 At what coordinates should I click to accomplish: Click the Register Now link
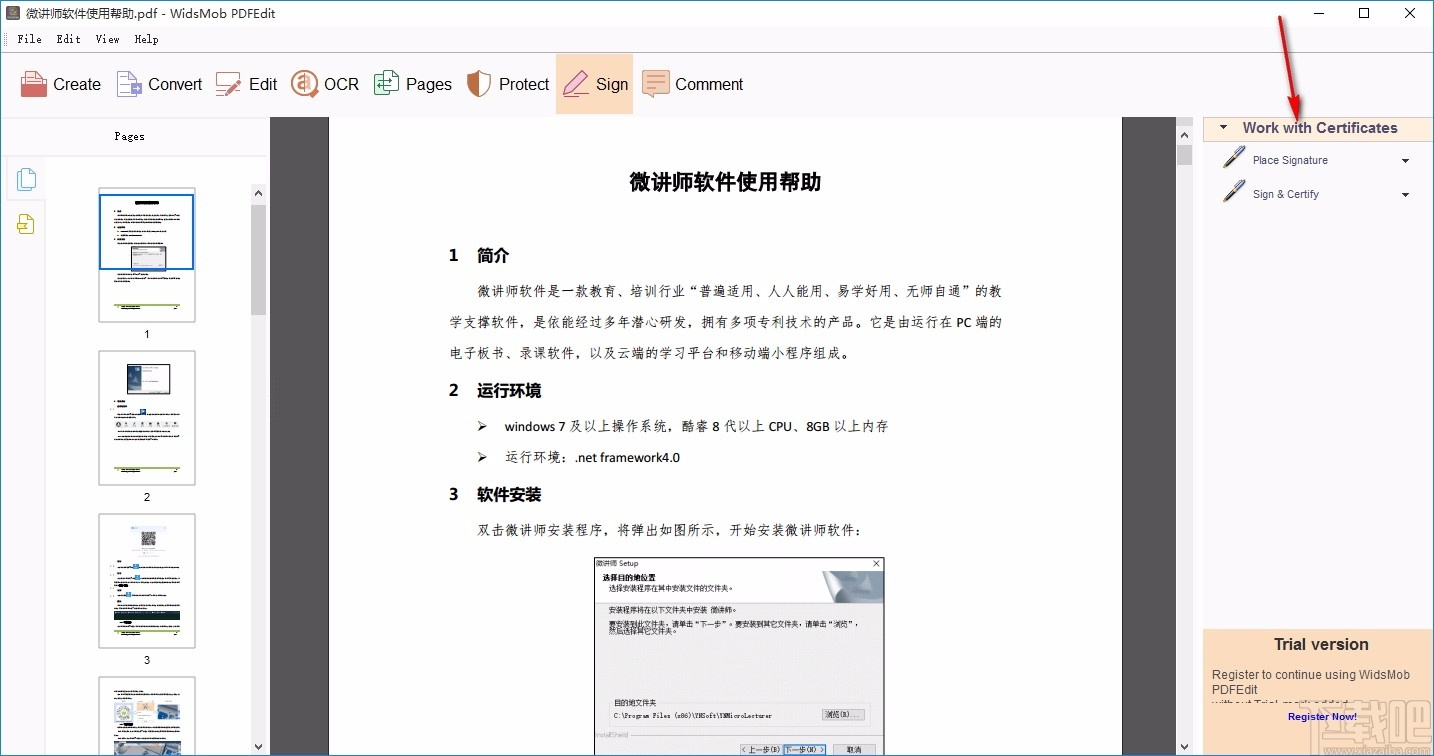coord(1321,716)
